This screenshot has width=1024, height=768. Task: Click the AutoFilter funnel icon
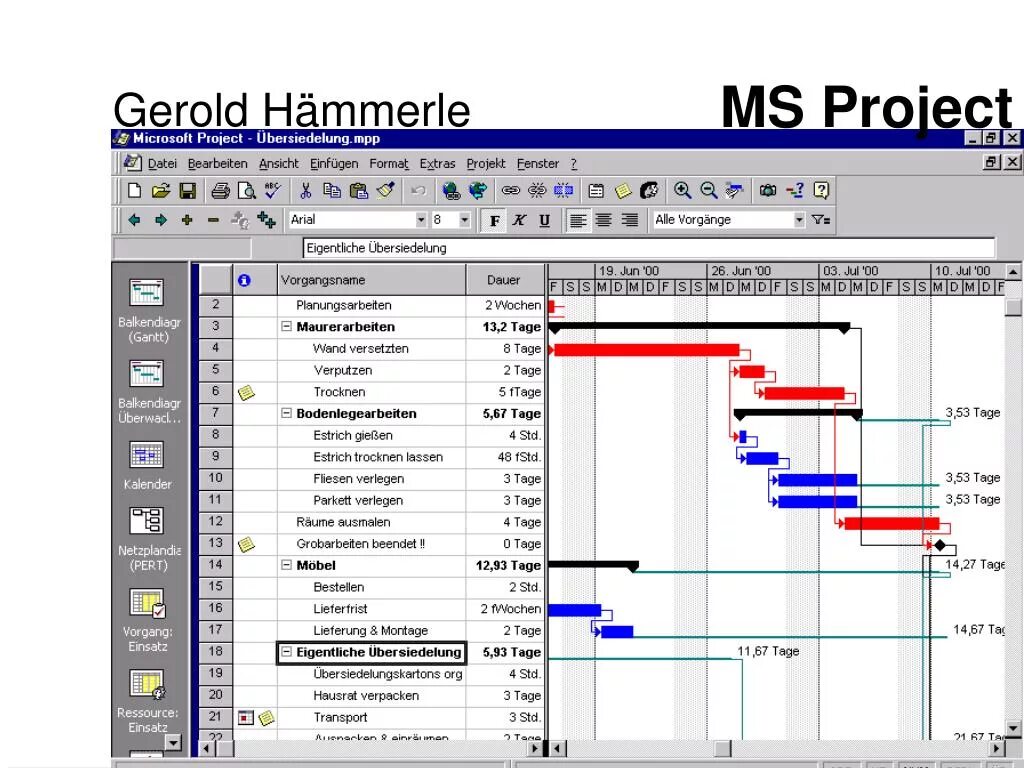(821, 220)
